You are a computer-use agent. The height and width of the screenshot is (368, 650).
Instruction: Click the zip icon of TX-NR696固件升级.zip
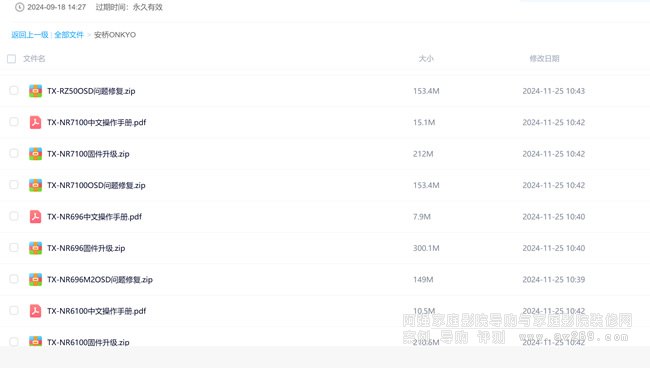[35, 248]
